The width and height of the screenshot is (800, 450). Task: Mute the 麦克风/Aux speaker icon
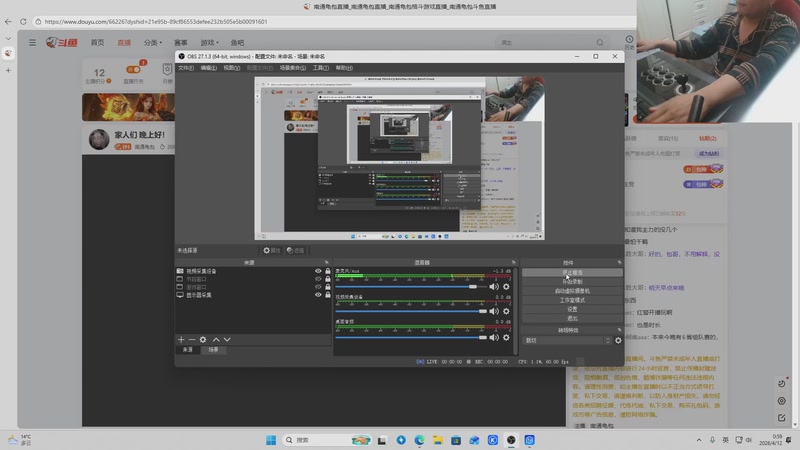(494, 287)
